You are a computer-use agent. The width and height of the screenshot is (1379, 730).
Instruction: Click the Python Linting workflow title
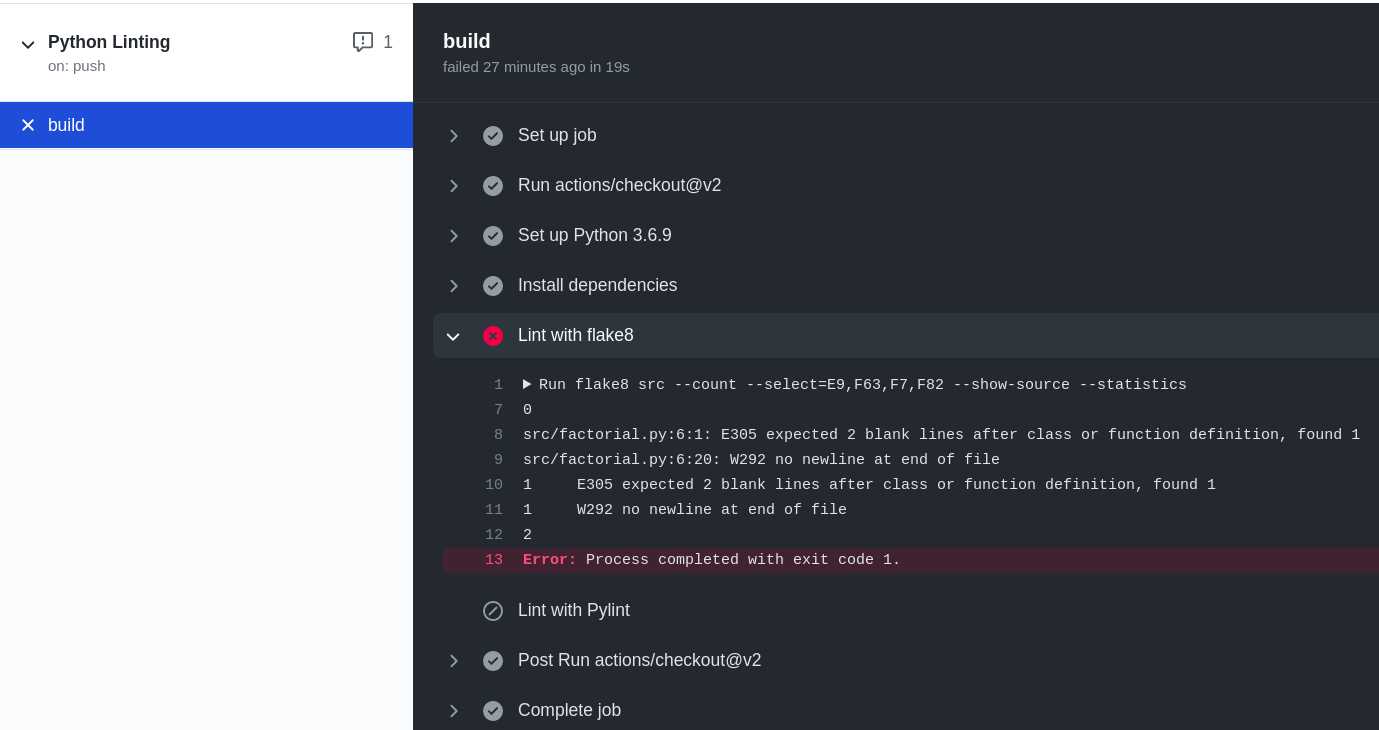point(109,42)
